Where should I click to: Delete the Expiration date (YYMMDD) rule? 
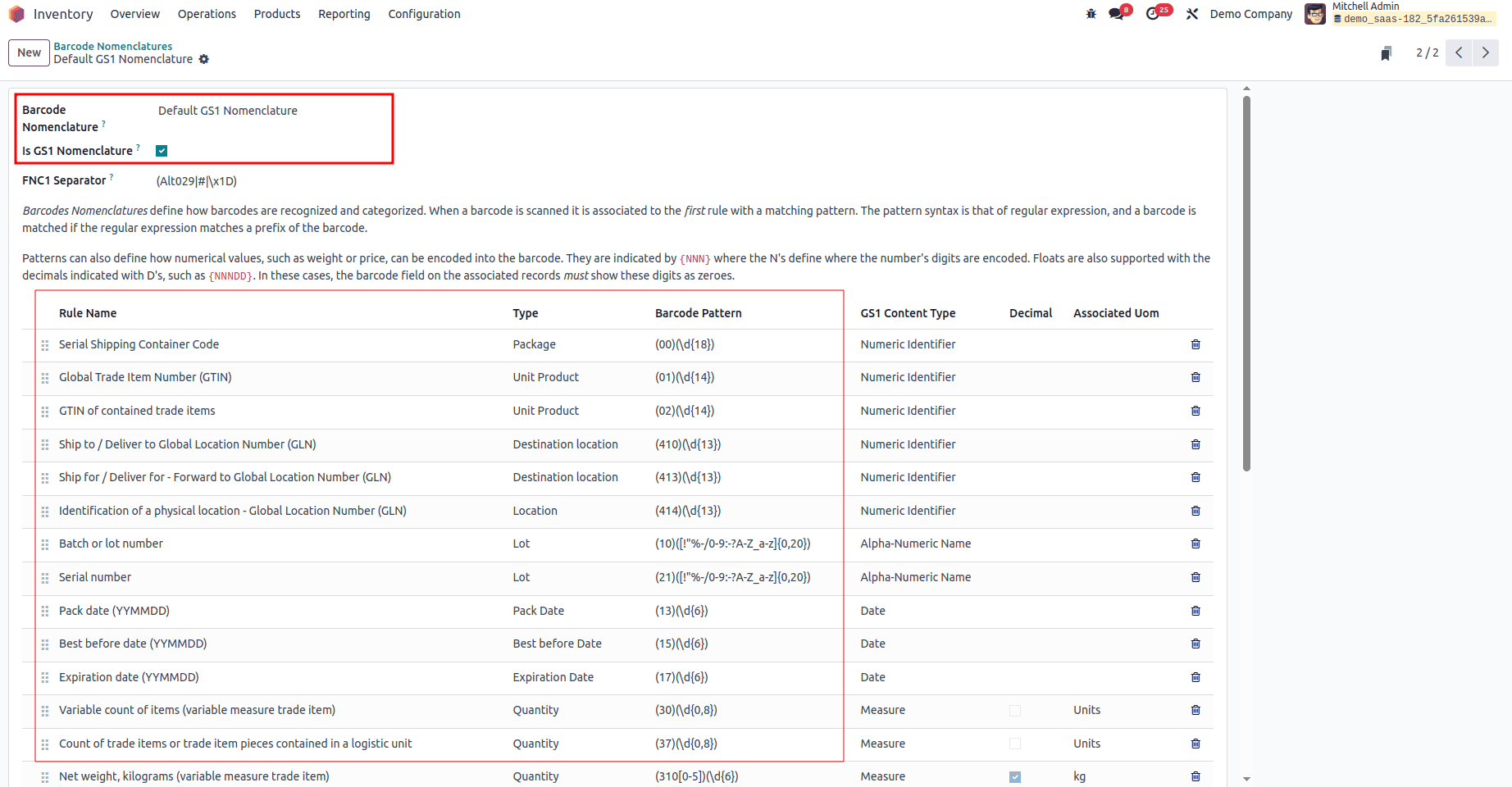pos(1195,677)
